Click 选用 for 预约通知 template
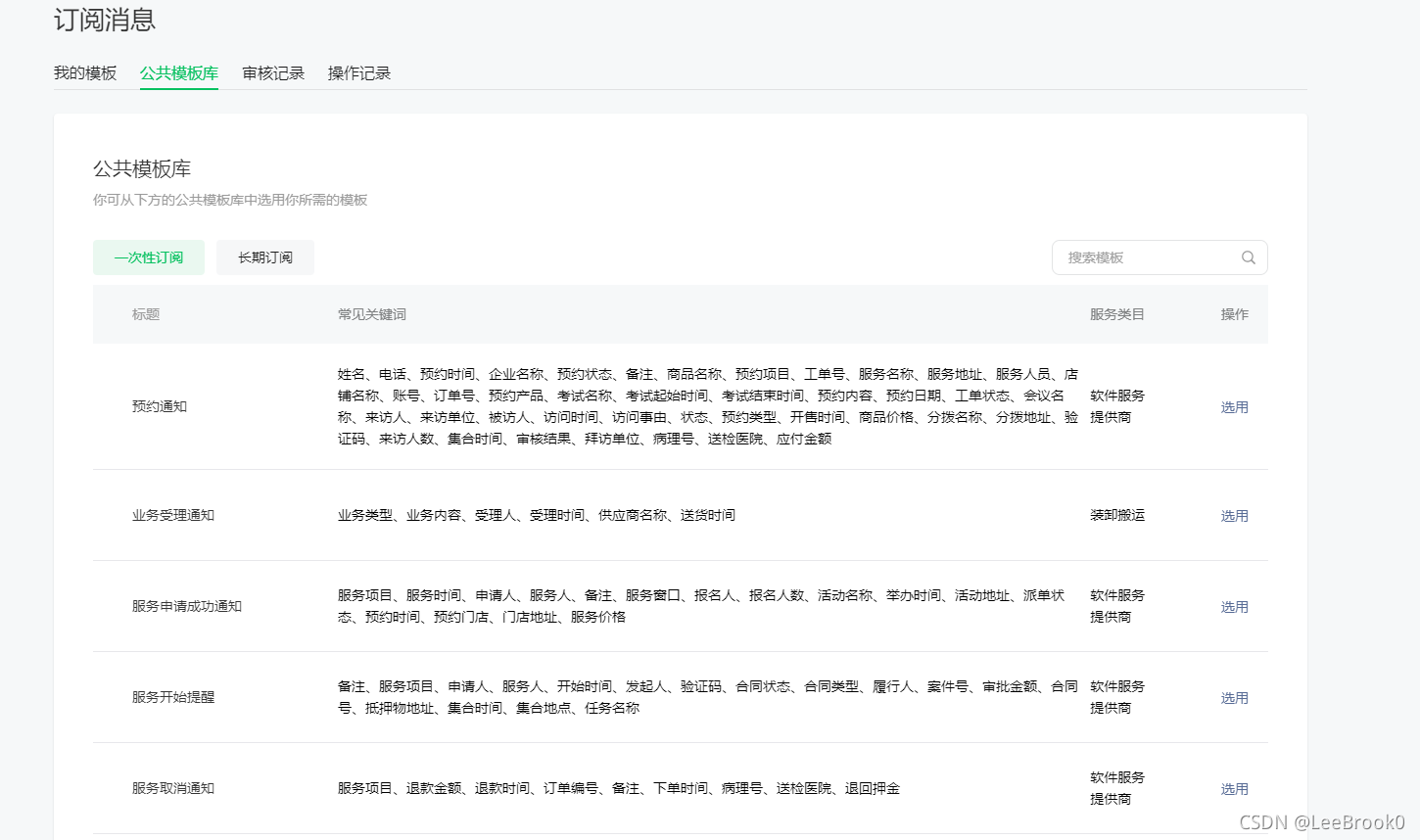 coord(1234,407)
